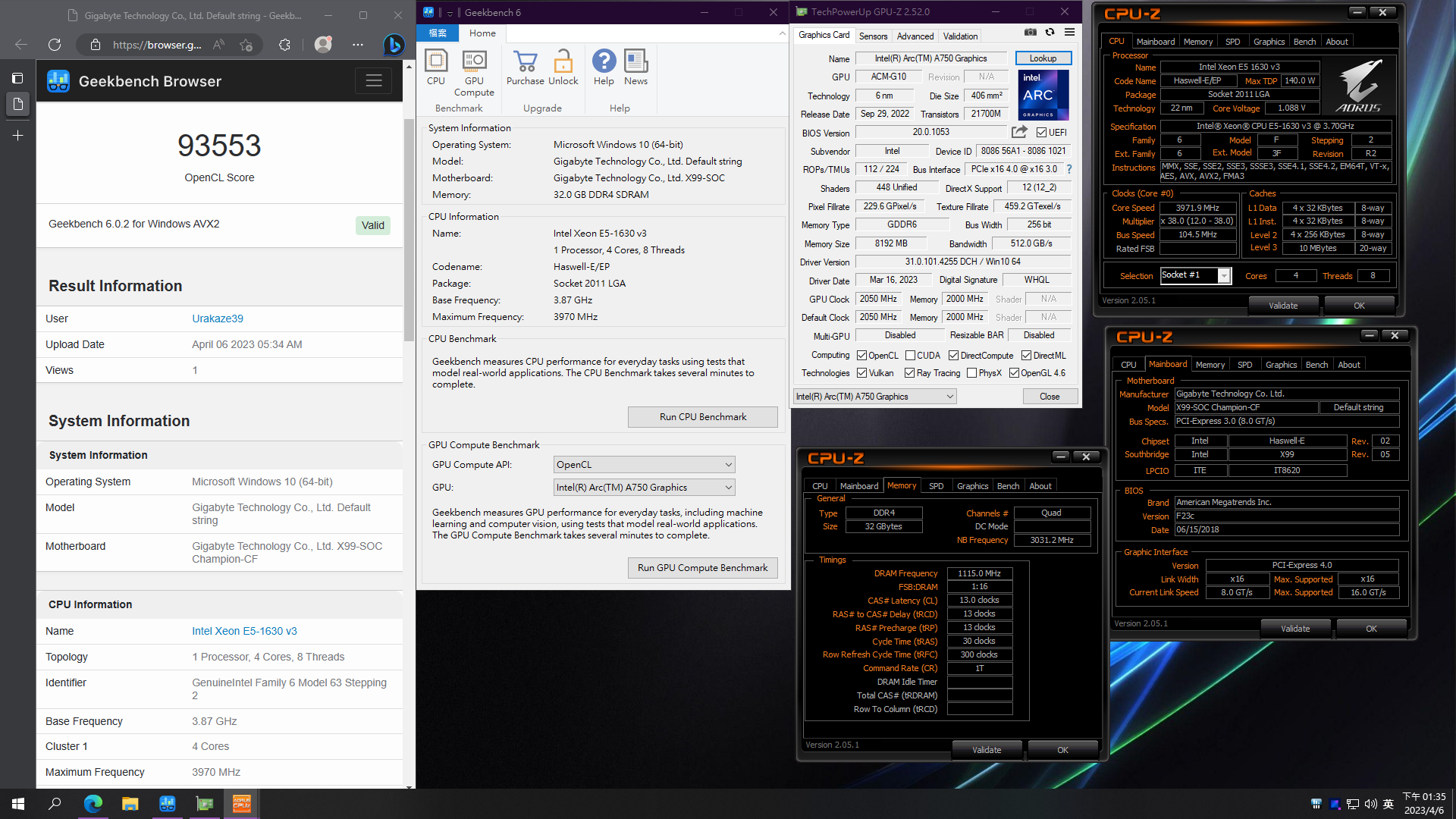Viewport: 1456px width, 819px height.
Task: Click browser back arrow
Action: click(21, 45)
